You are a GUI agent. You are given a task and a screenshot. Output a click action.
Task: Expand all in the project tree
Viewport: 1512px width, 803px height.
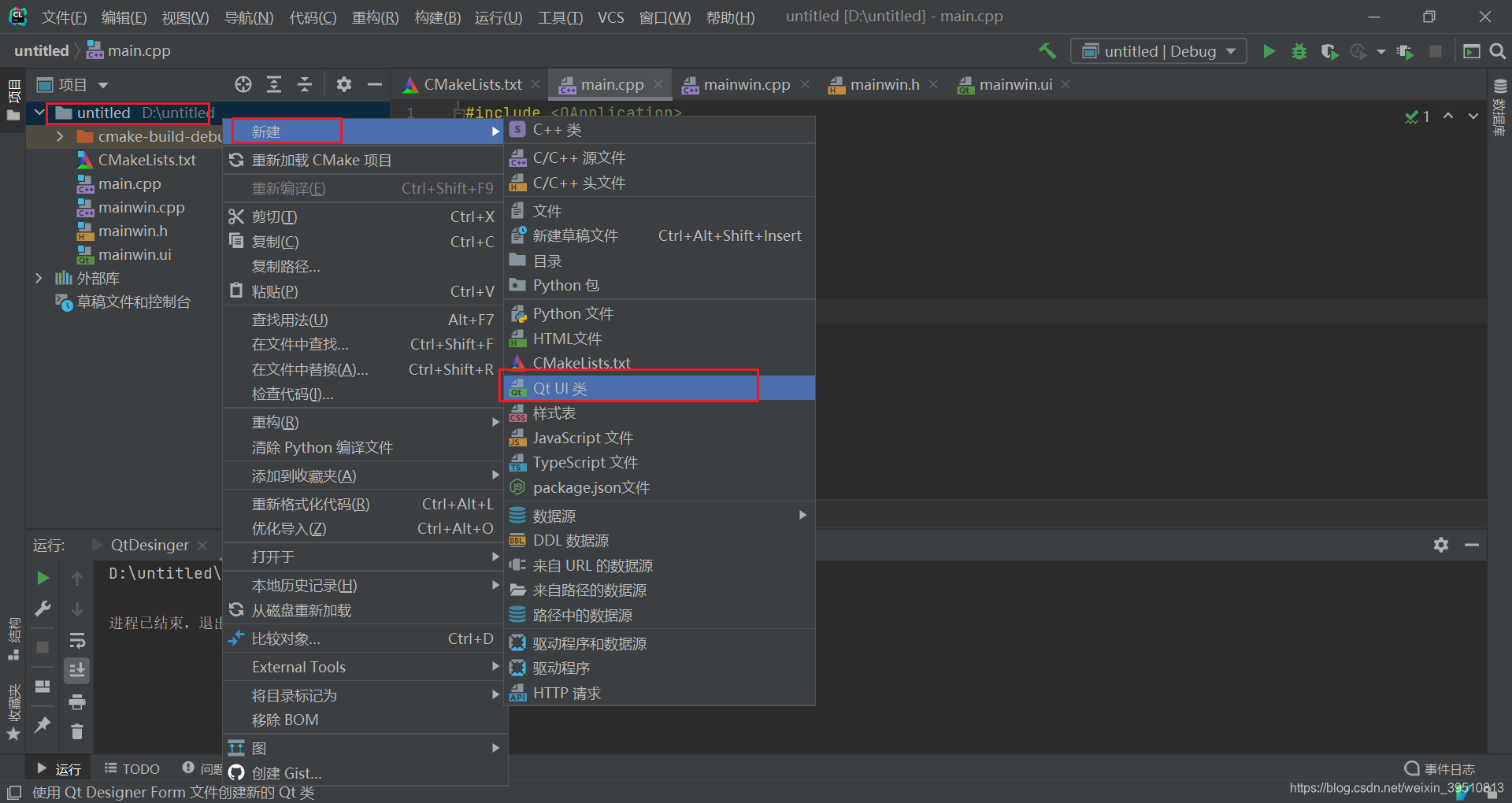coord(274,84)
